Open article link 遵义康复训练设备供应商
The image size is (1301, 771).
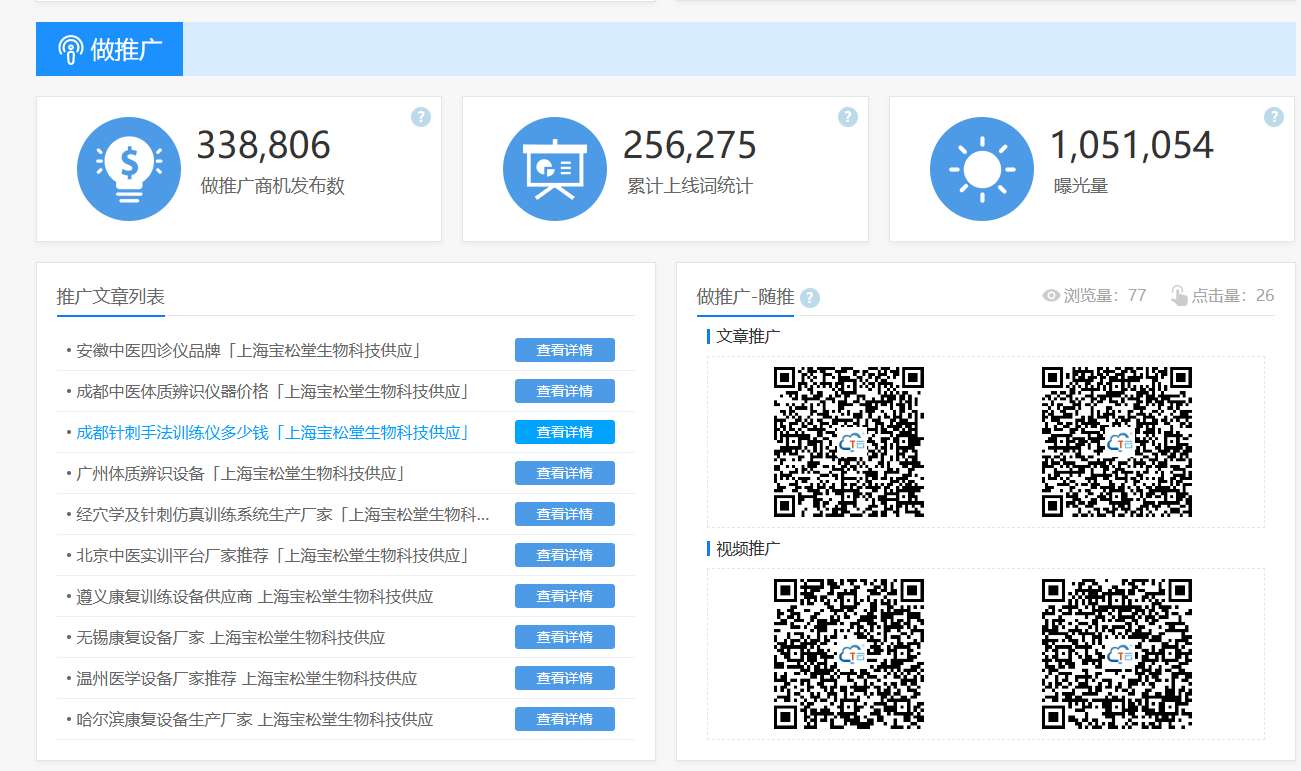click(255, 596)
